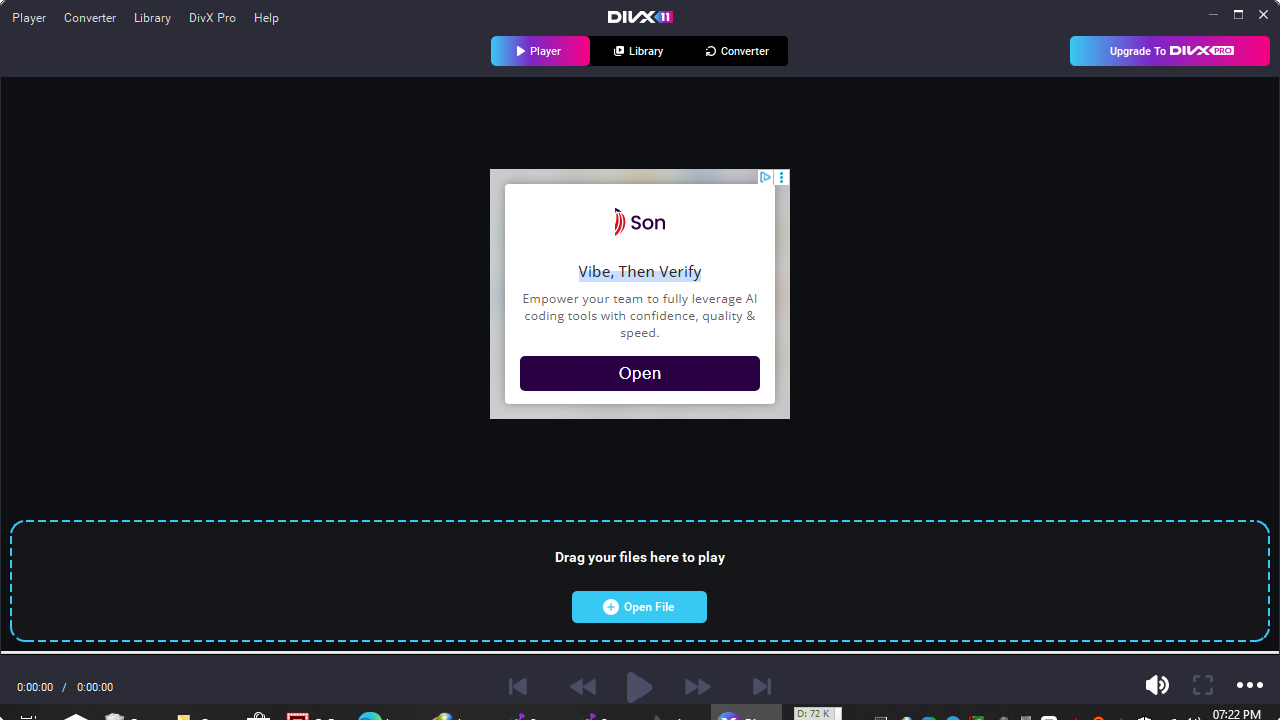1280x720 pixels.
Task: Skip to the previous track
Action: 518,686
